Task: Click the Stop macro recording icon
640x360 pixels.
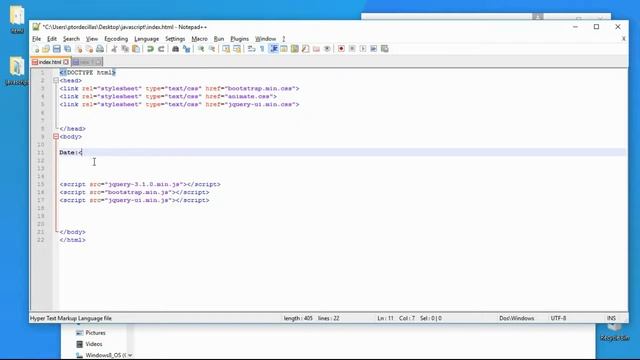Action: point(352,49)
